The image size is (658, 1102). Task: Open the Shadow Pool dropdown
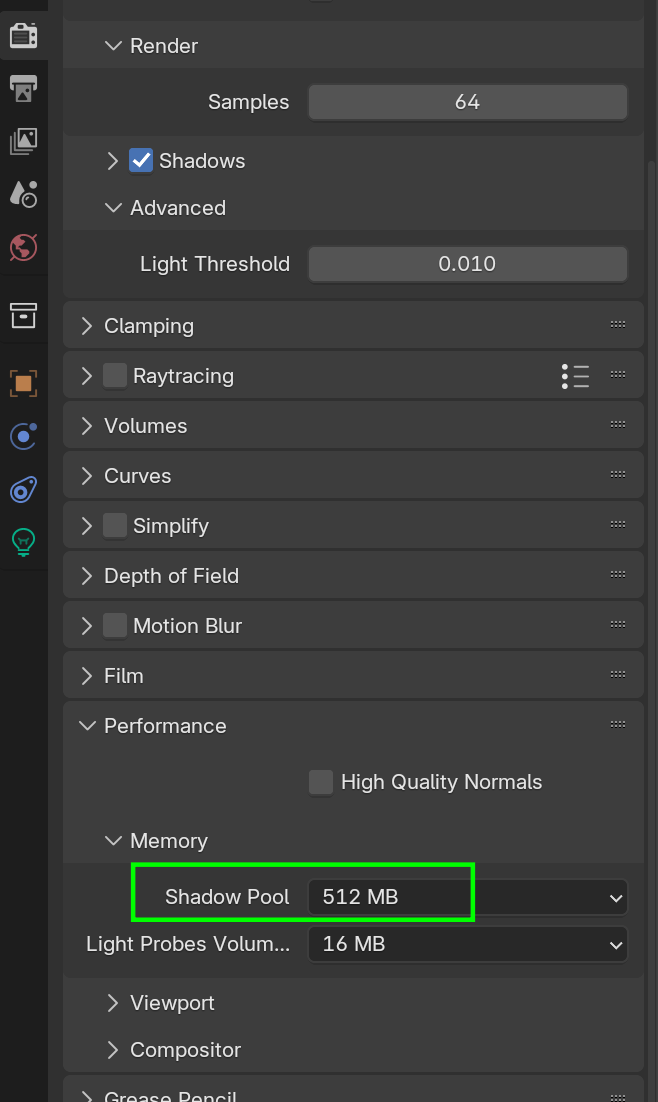(x=467, y=897)
